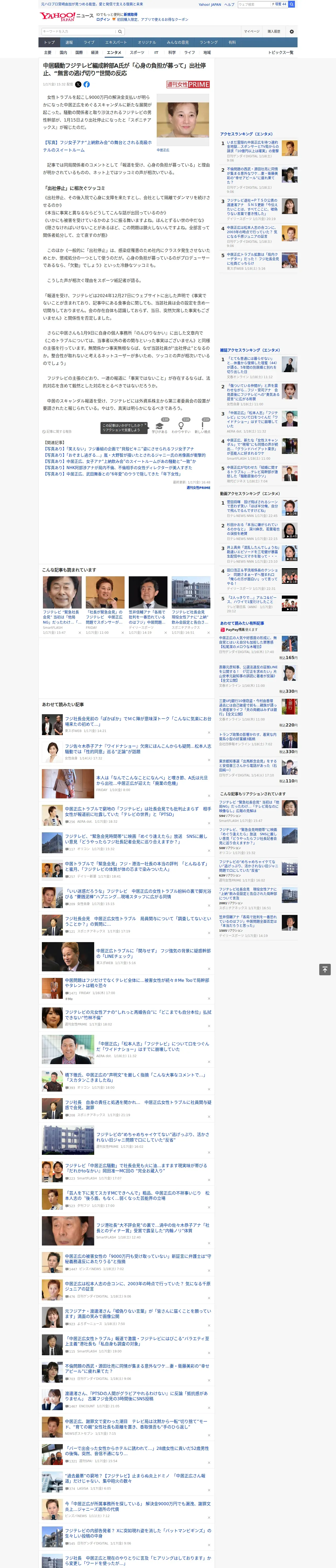Screen dimensions: 336x1568
Task: Open 週刊女性PRIME publisher logo
Action: (188, 85)
